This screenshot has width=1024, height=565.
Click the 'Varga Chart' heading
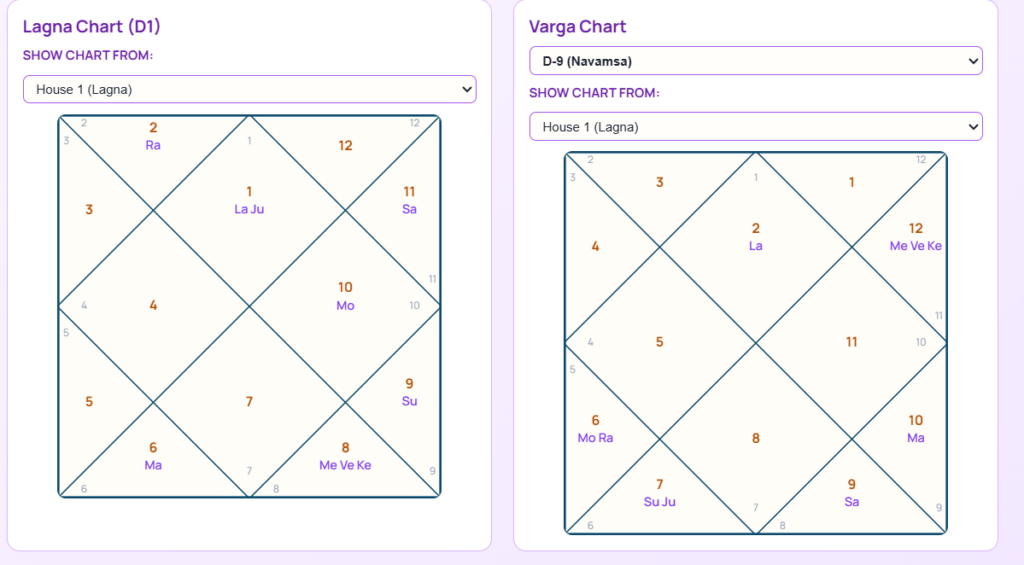pyautogui.click(x=577, y=27)
